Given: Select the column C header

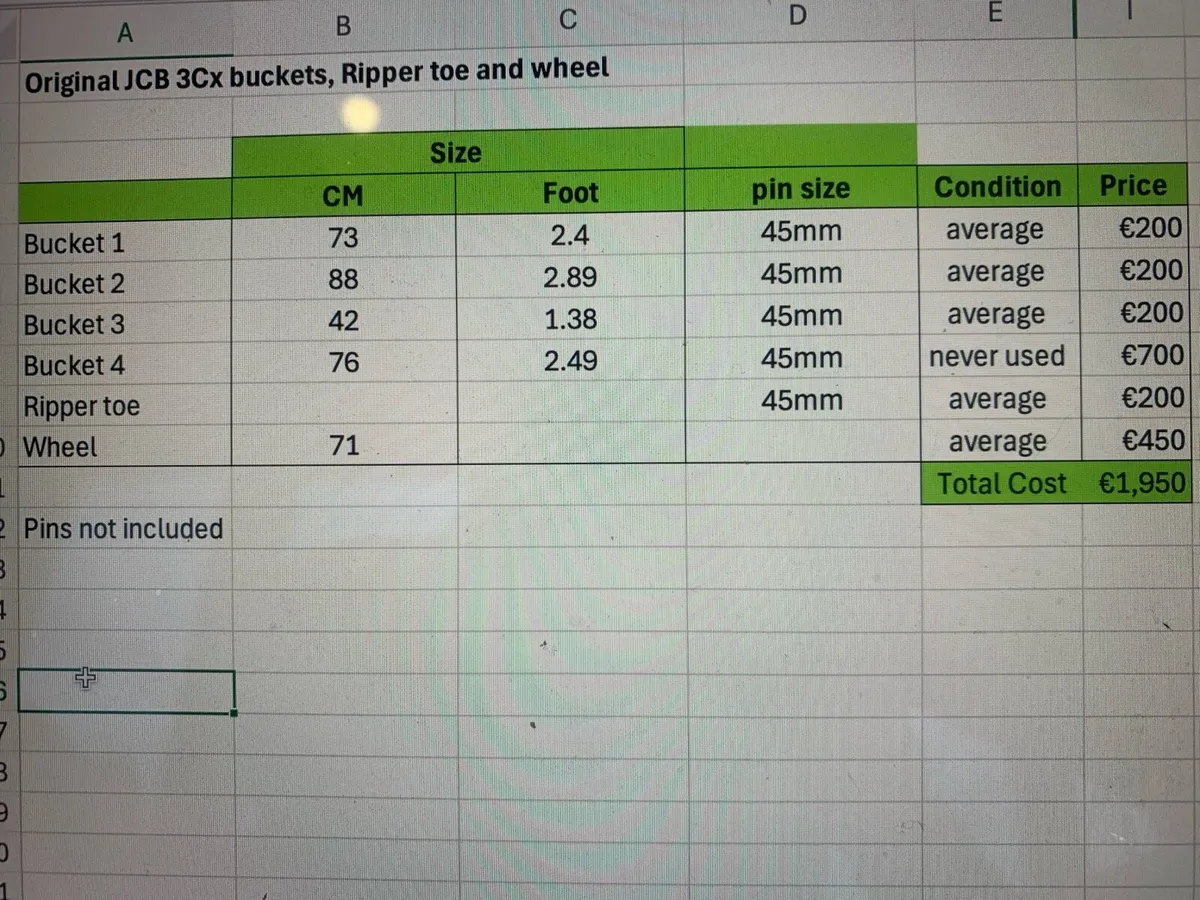Looking at the screenshot, I should 568,18.
